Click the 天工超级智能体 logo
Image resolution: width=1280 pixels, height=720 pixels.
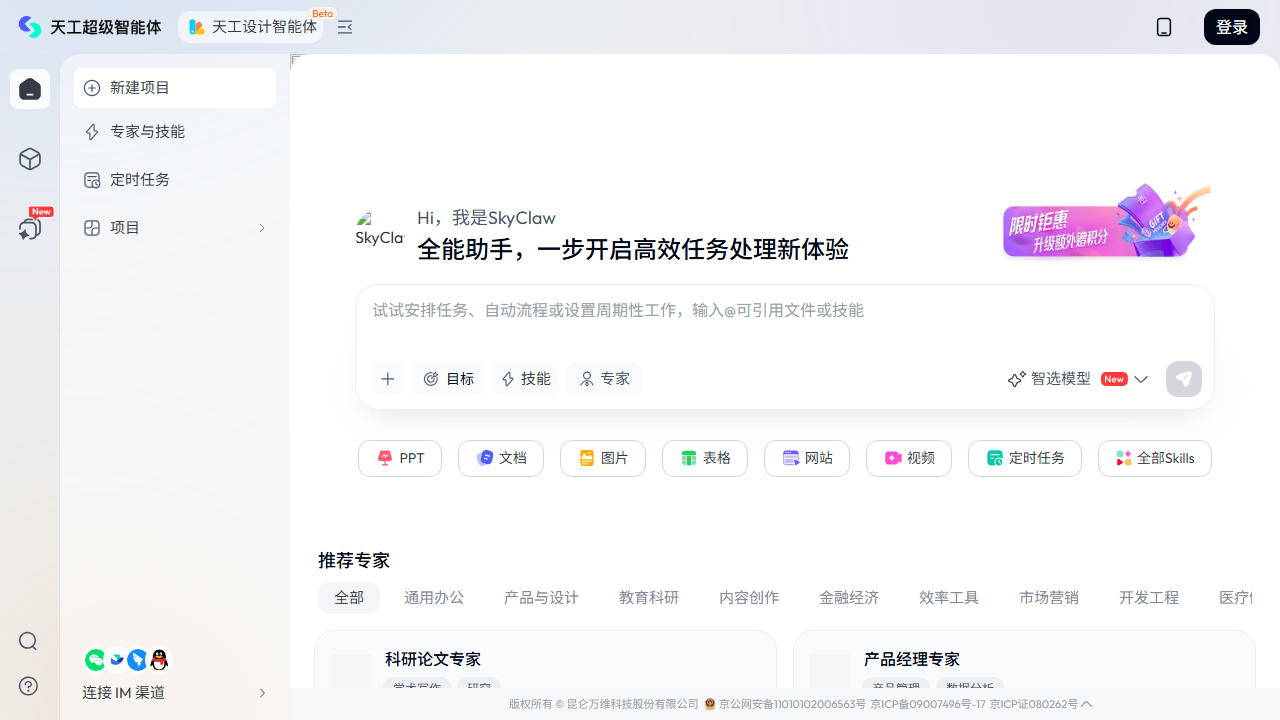[90, 27]
